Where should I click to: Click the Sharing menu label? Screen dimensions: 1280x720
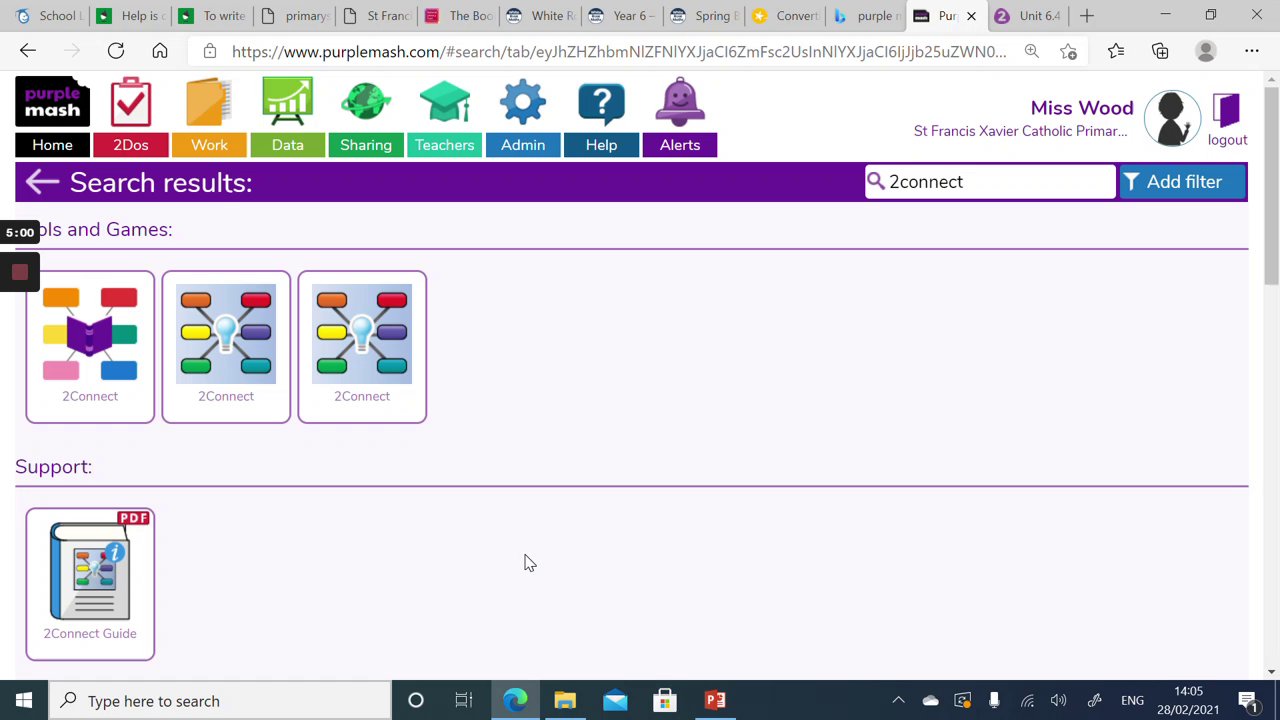click(x=366, y=145)
